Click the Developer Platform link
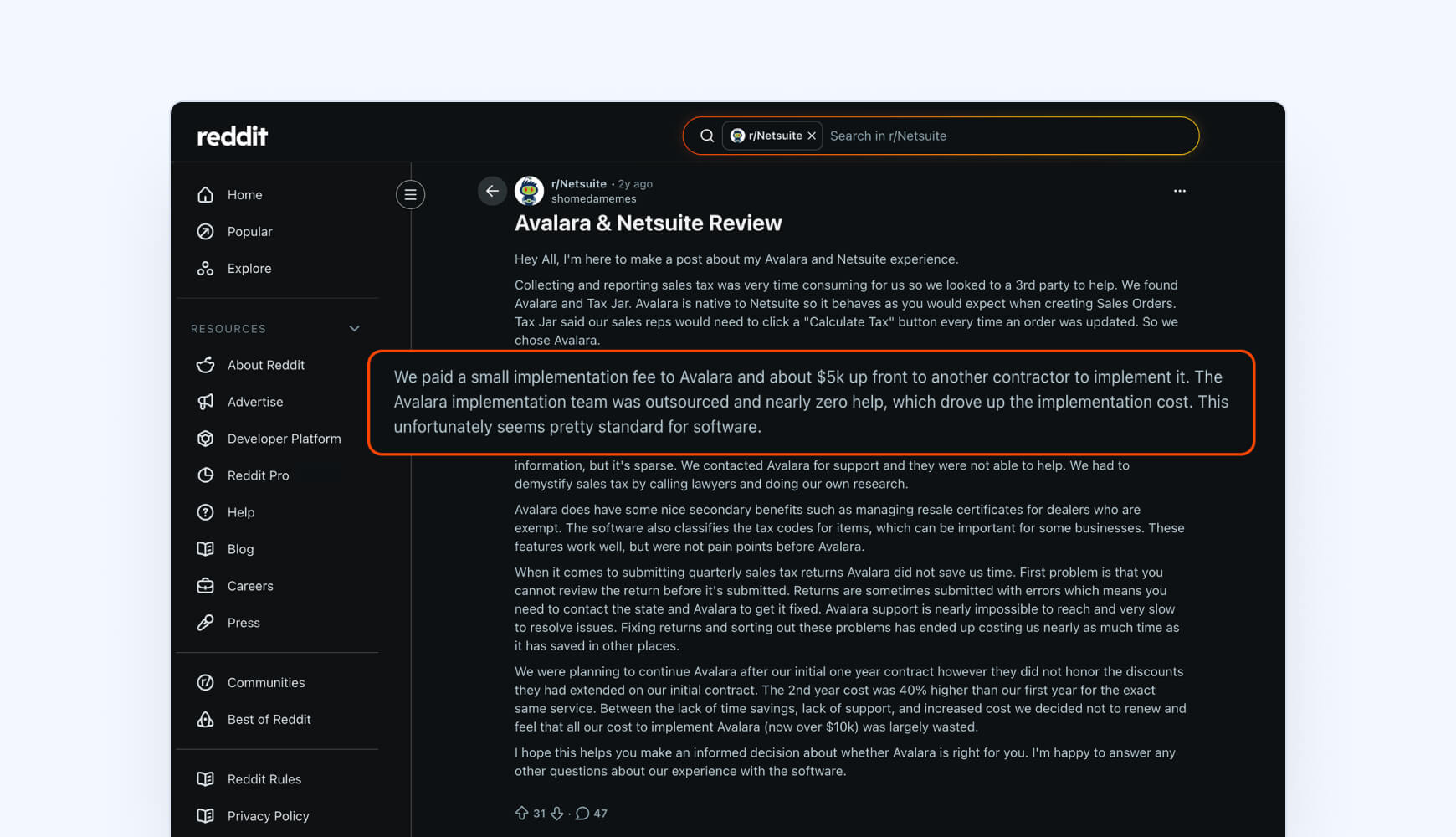This screenshot has height=837, width=1456. [284, 439]
